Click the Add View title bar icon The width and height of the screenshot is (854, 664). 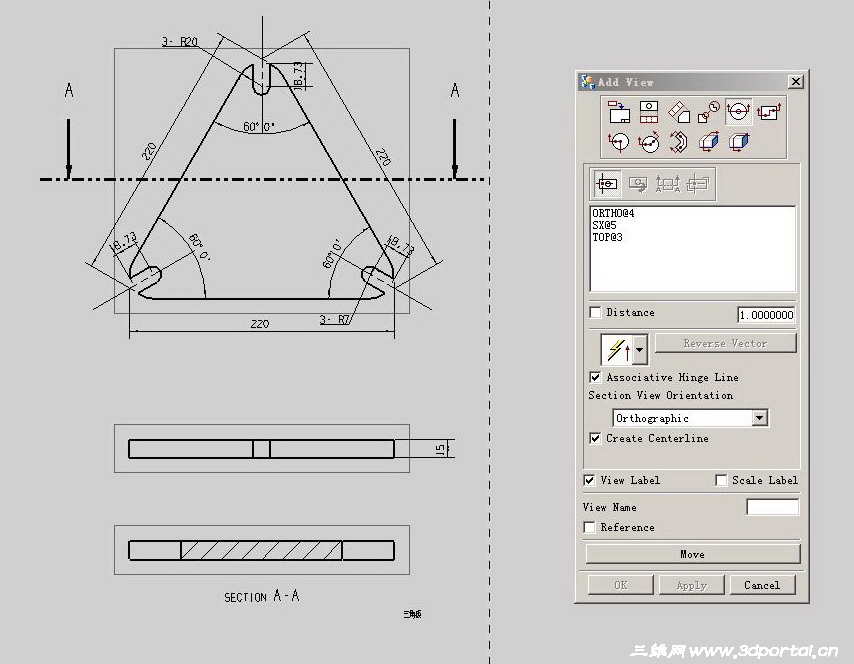[x=588, y=82]
